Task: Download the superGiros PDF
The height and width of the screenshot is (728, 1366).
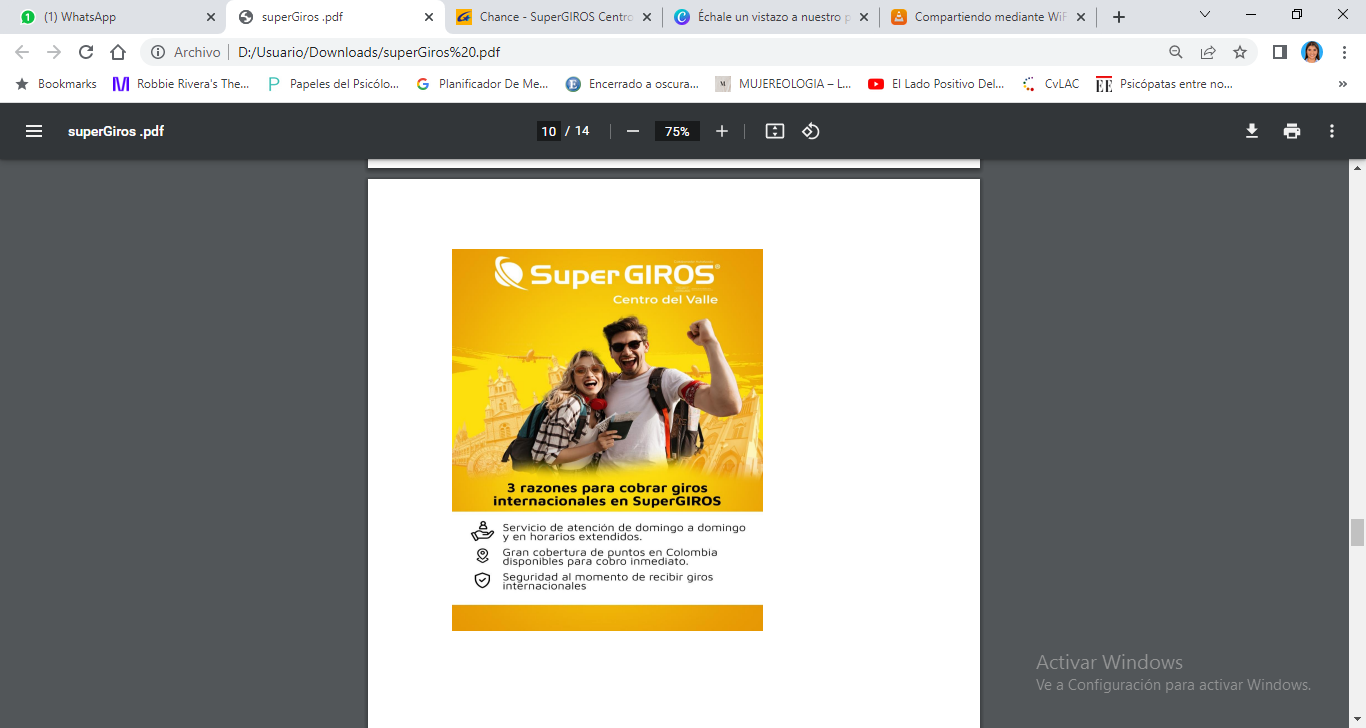Action: (1252, 131)
